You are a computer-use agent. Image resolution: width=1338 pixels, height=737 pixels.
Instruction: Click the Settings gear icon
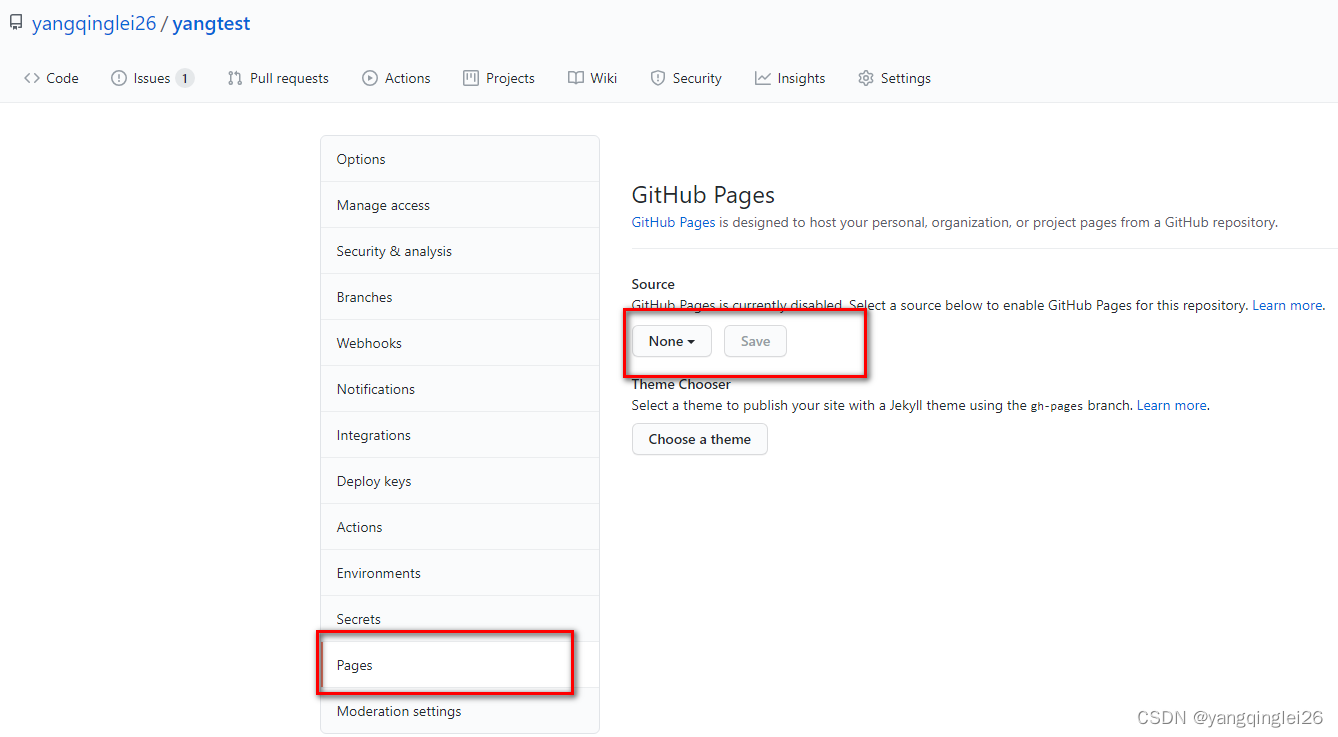(866, 78)
